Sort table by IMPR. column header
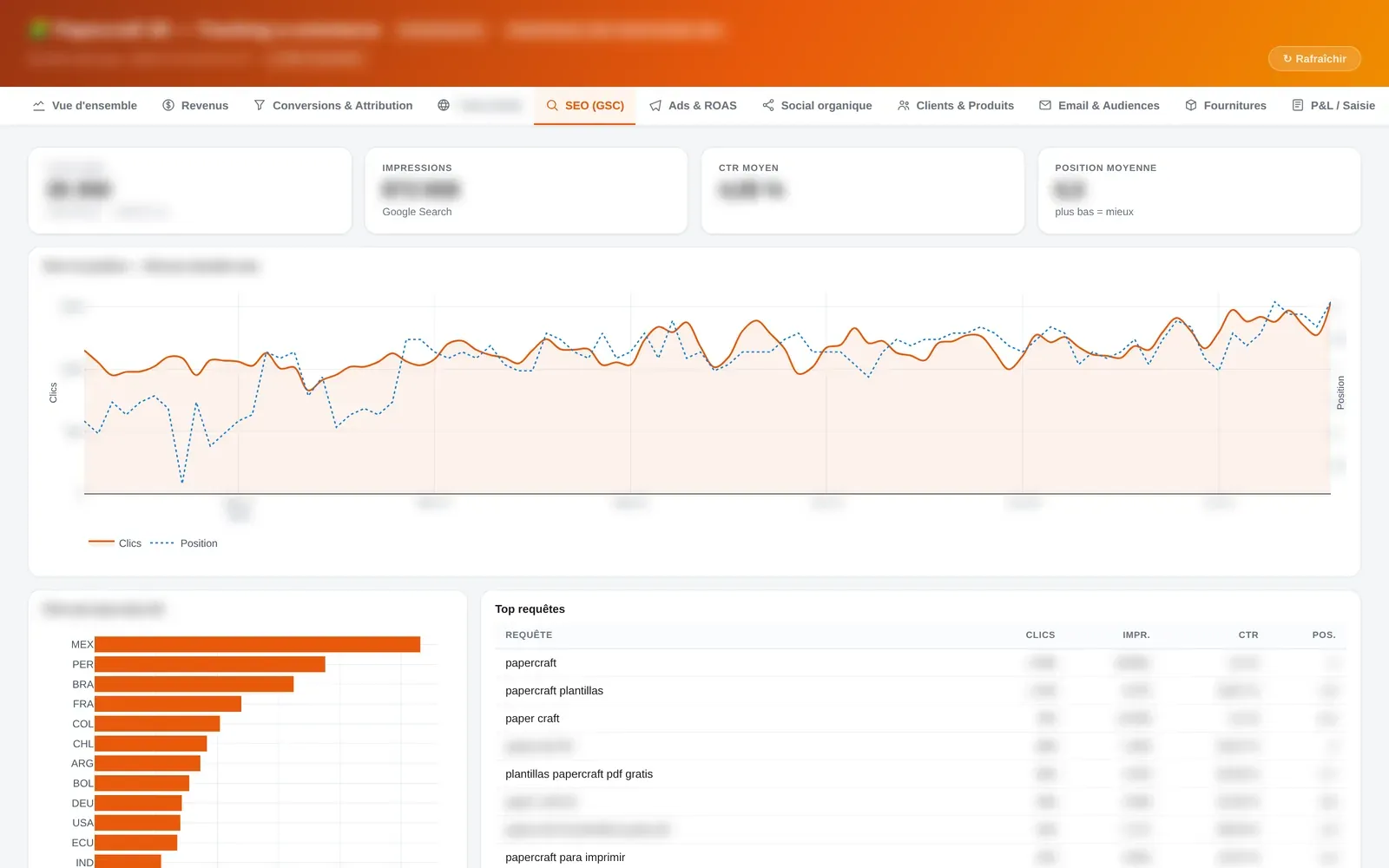This screenshot has height=868, width=1389. [x=1136, y=635]
